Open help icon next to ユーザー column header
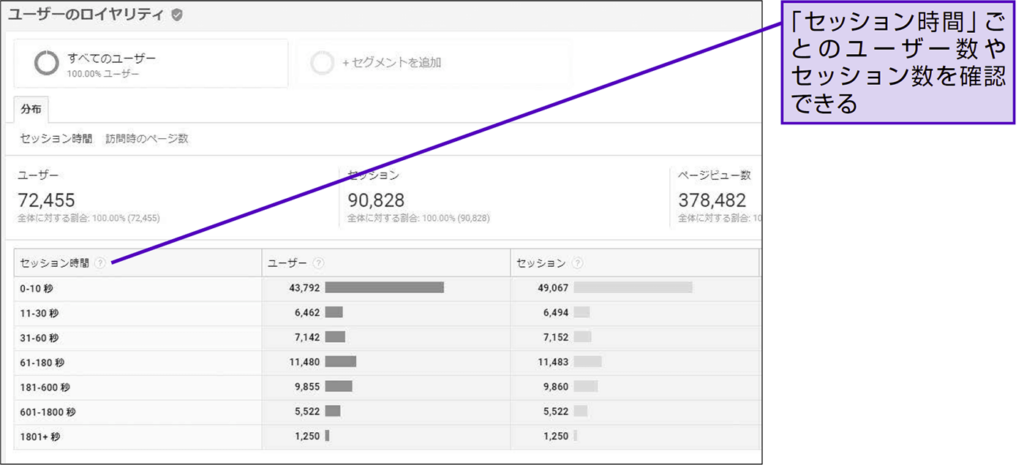The image size is (1024, 465). [318, 263]
